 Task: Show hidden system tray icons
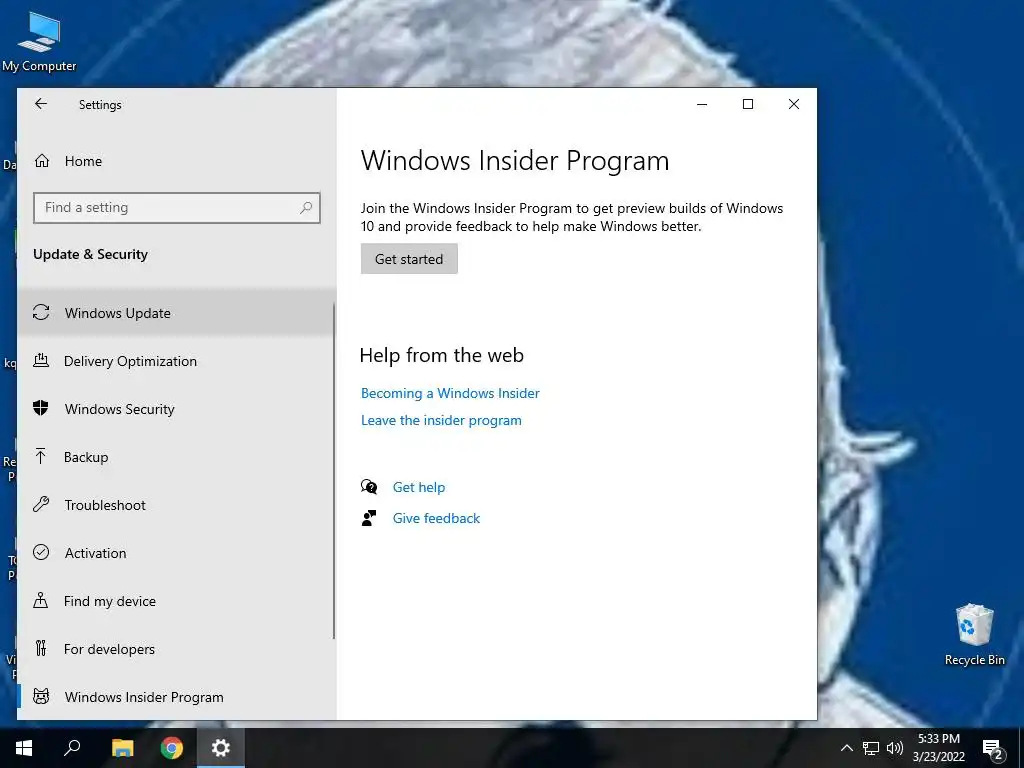(846, 748)
